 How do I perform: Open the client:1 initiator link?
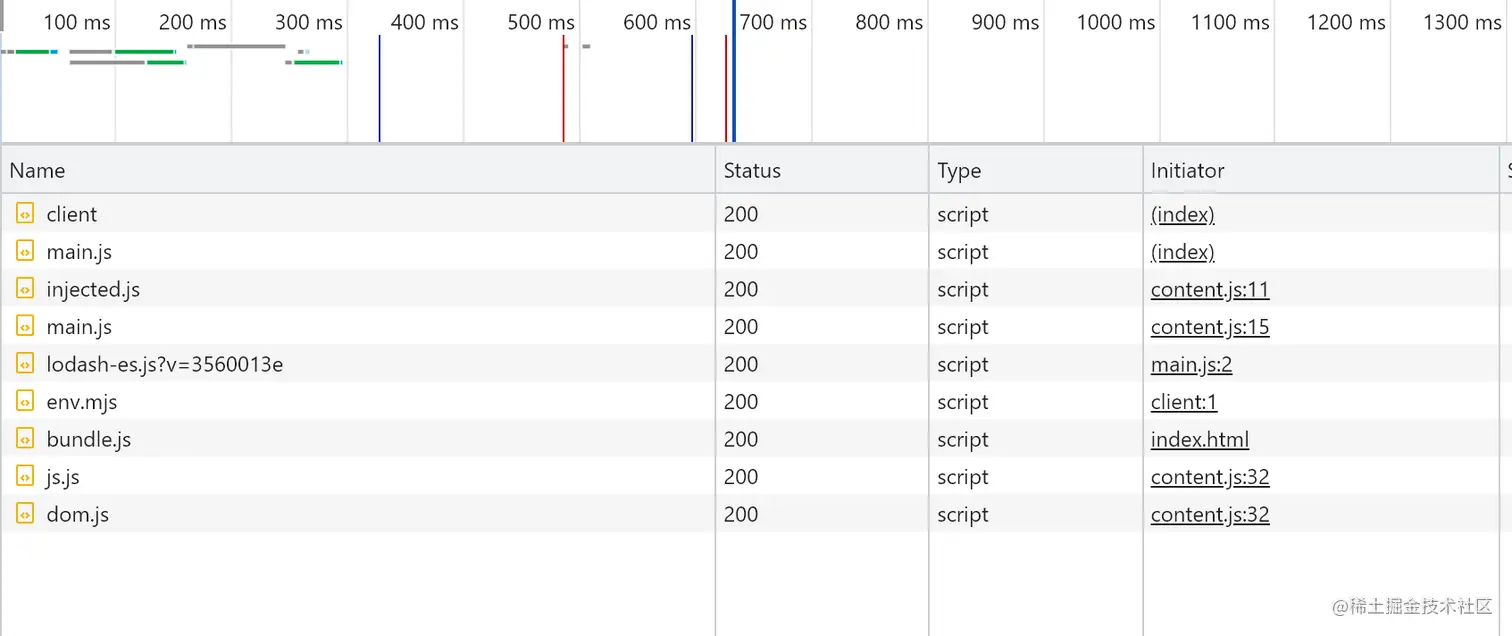tap(1184, 402)
